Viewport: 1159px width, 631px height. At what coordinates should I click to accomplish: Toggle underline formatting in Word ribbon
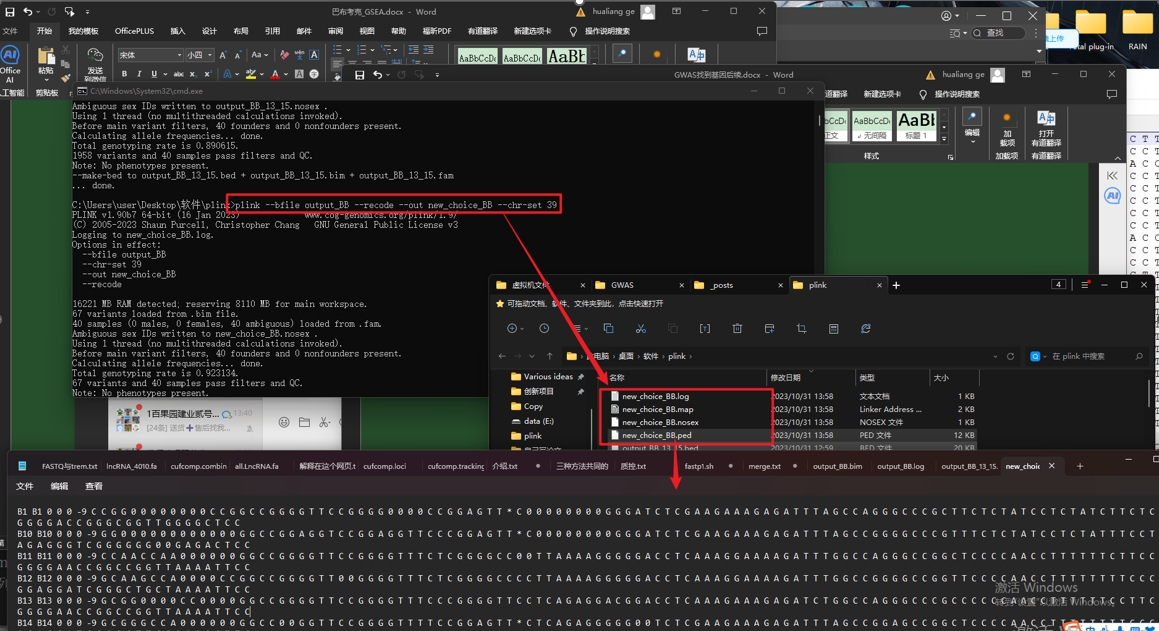(x=153, y=74)
